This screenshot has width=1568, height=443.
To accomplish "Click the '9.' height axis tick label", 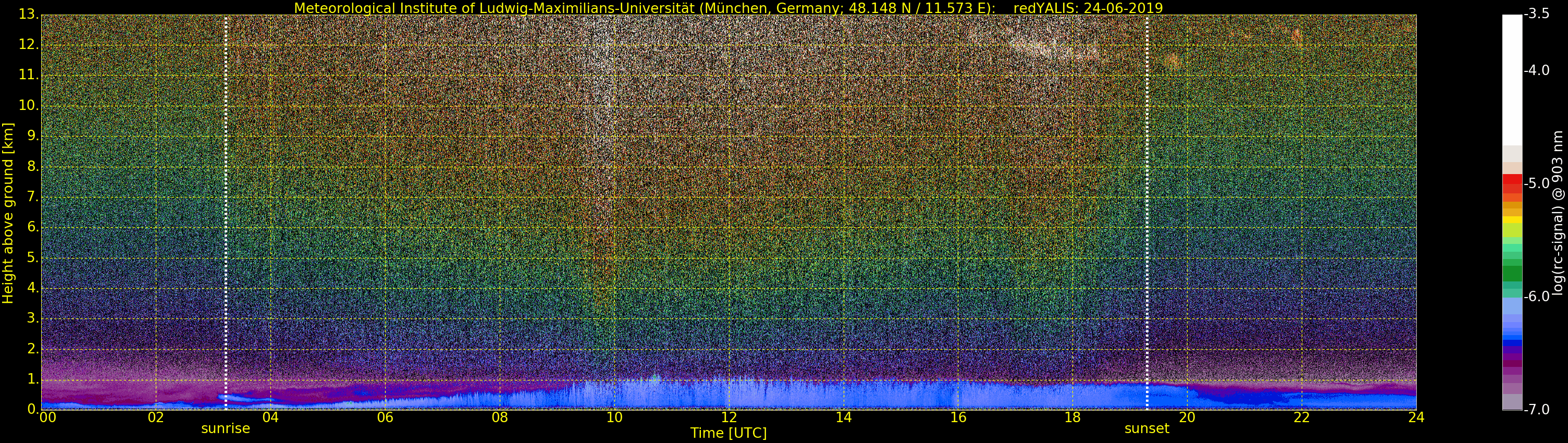I will [32, 136].
